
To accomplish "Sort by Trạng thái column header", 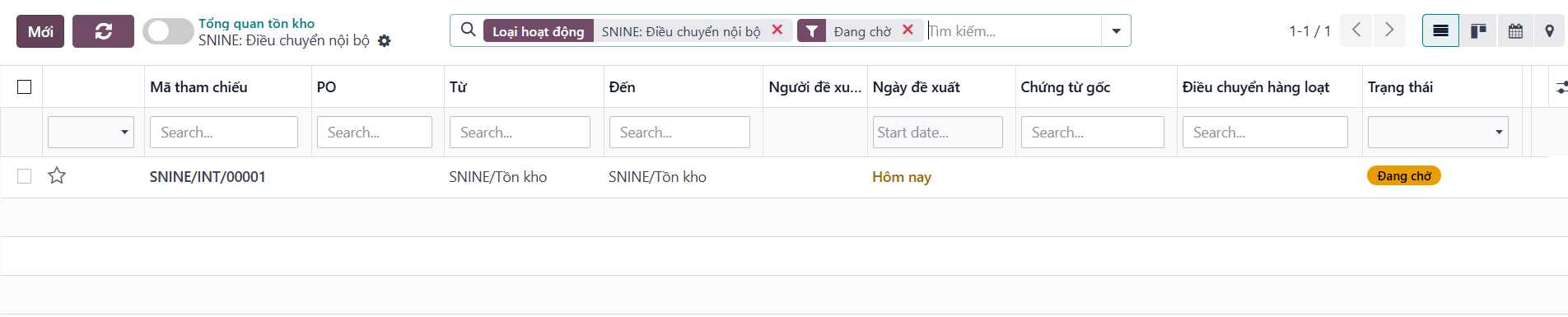I will click(x=1400, y=87).
